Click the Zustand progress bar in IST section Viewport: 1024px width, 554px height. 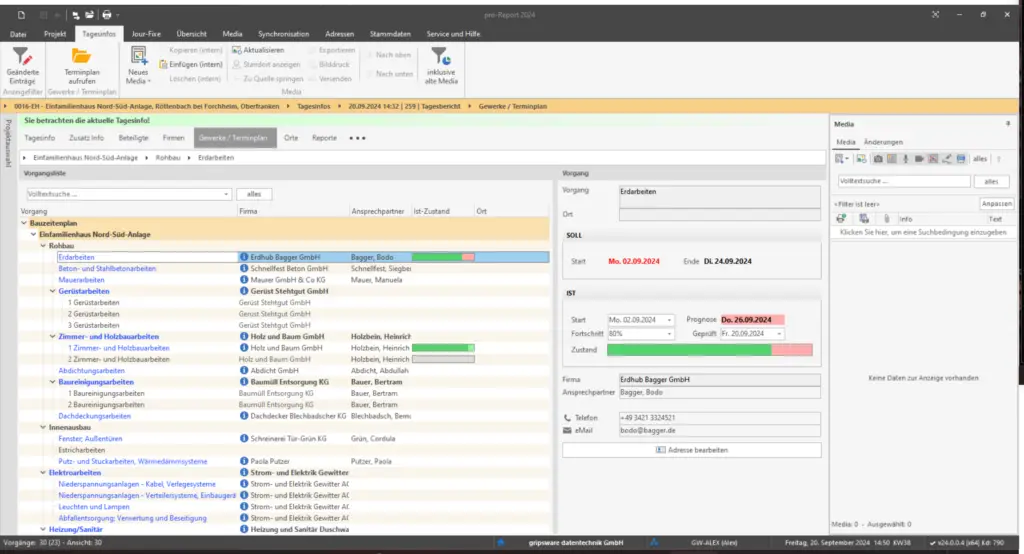click(710, 350)
